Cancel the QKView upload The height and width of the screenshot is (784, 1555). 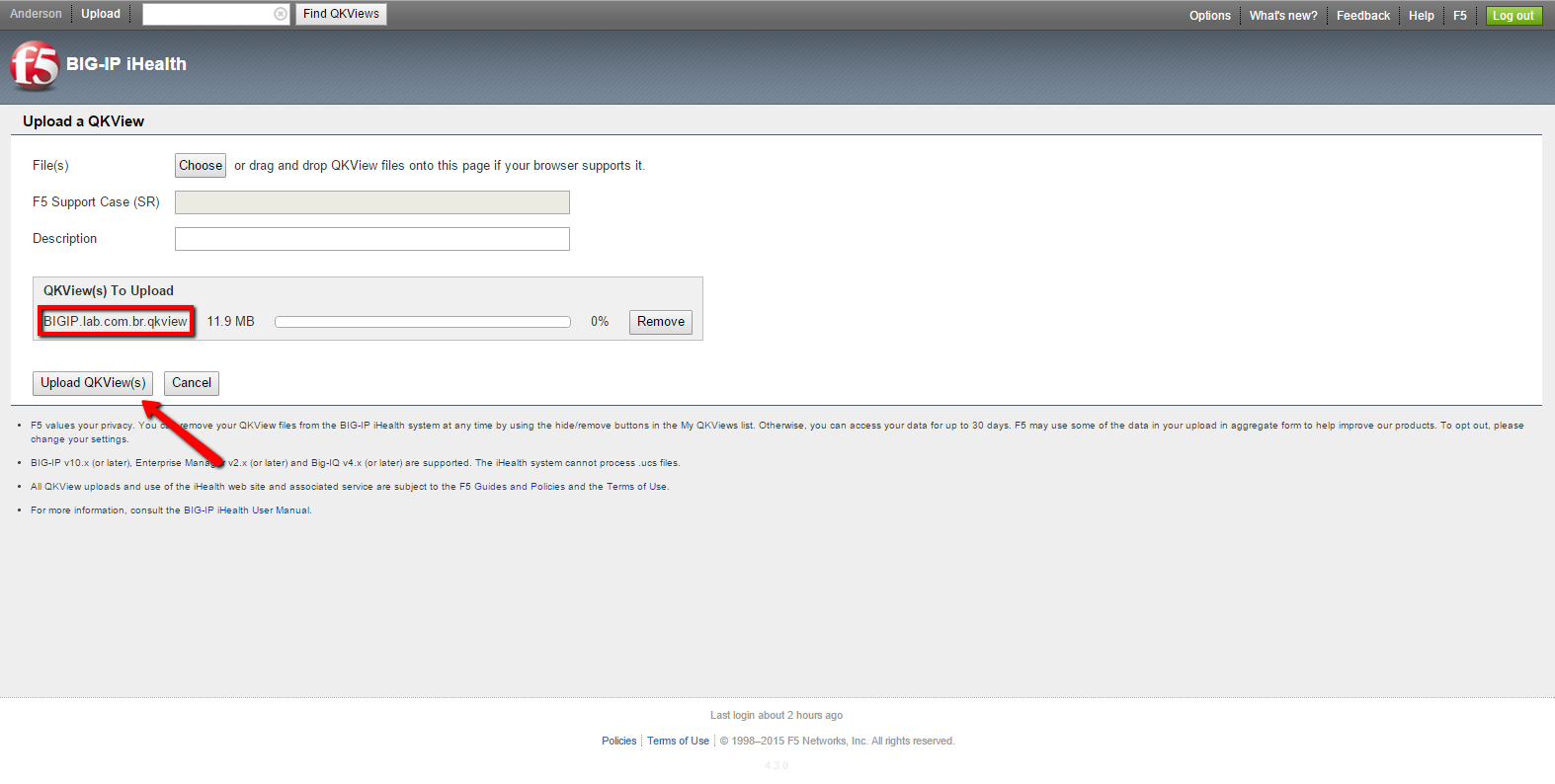click(191, 383)
